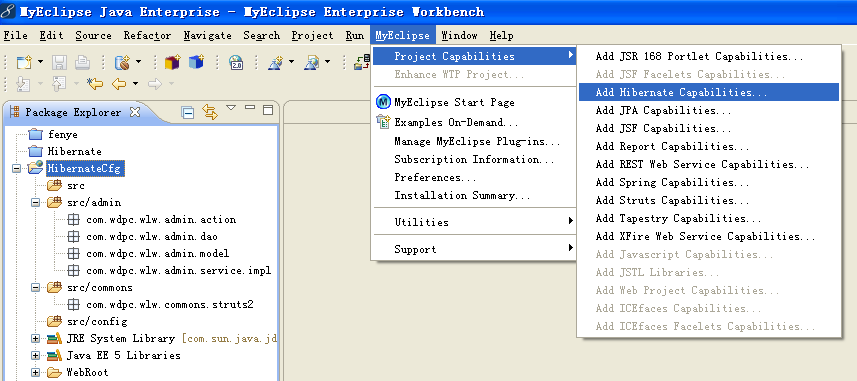The image size is (857, 381).
Task: Expand the Java EE 5 Libraries node
Action: pos(36,355)
